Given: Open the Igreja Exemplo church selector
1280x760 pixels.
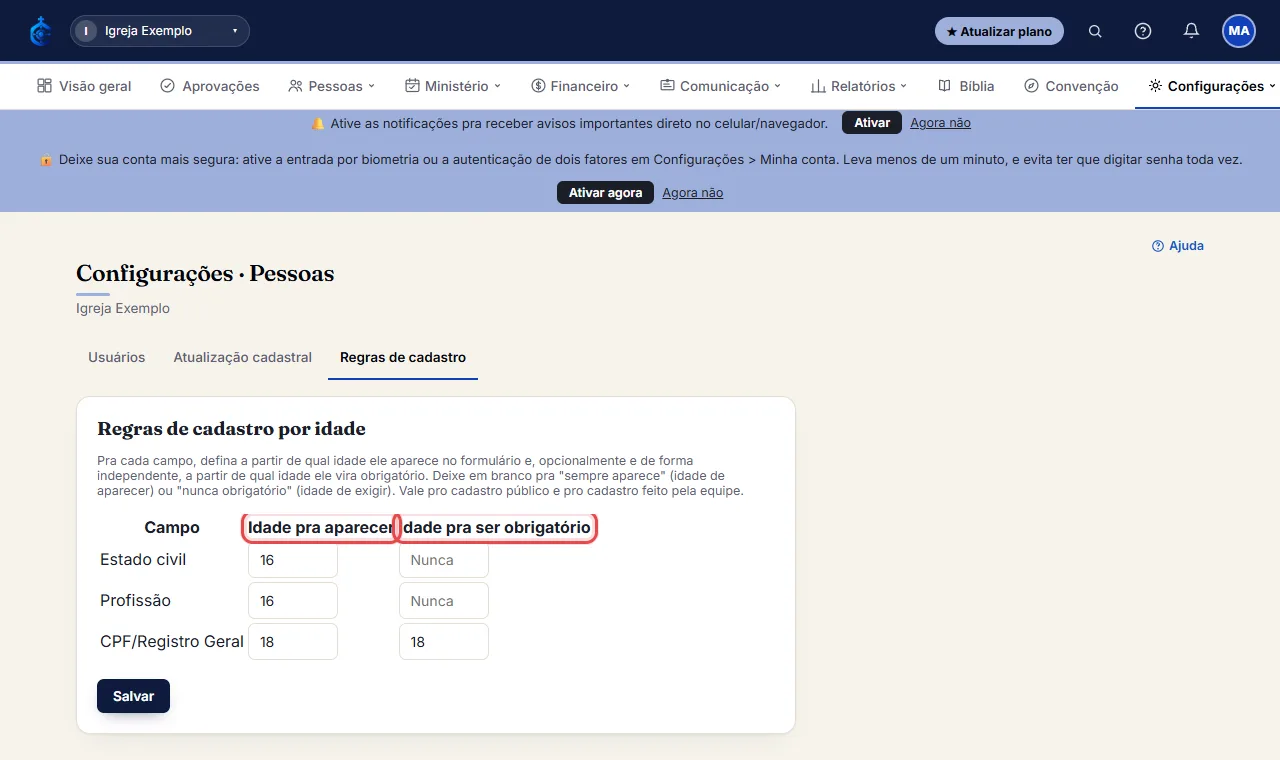Looking at the screenshot, I should tap(160, 31).
